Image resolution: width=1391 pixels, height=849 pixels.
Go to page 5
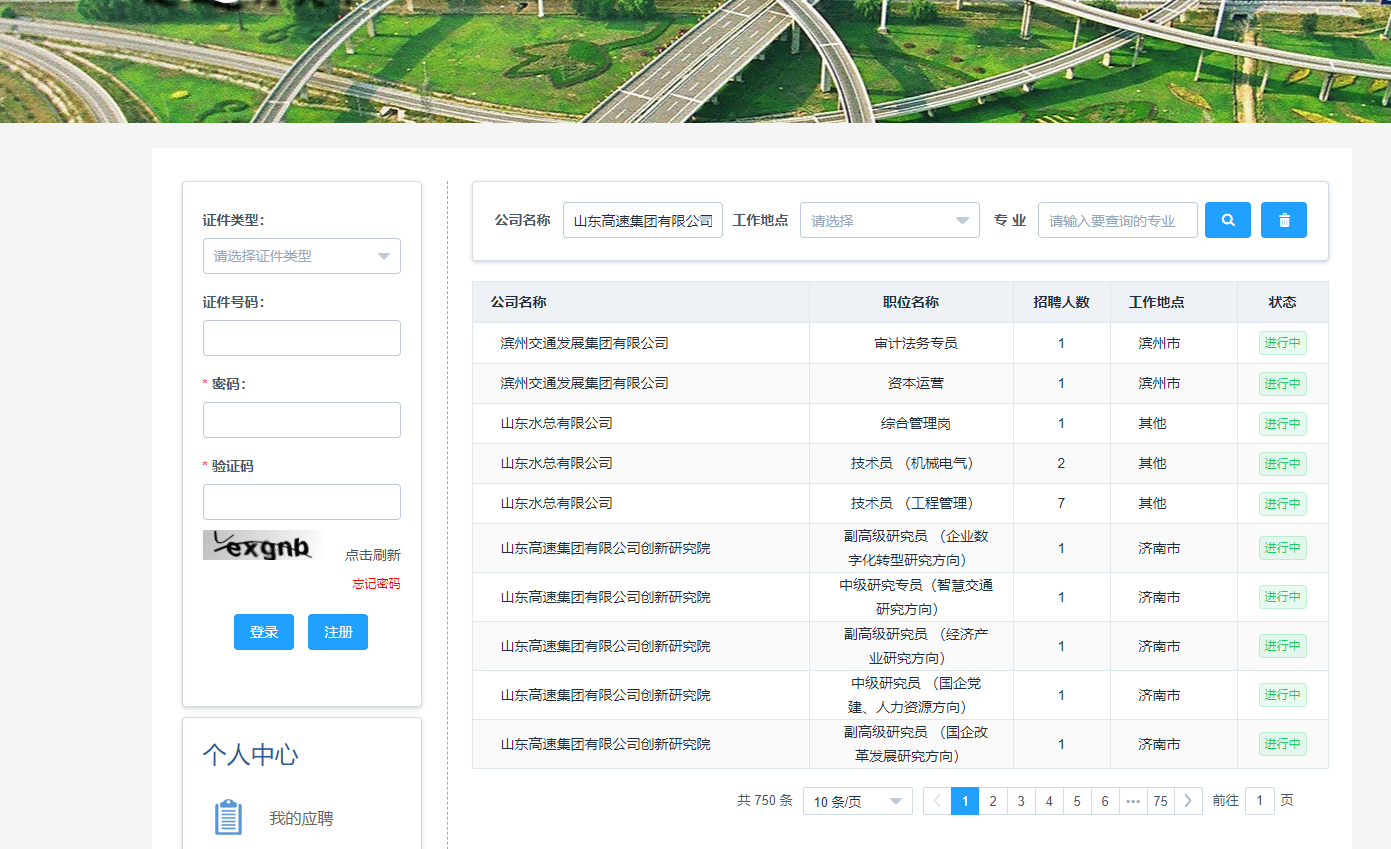point(1077,801)
